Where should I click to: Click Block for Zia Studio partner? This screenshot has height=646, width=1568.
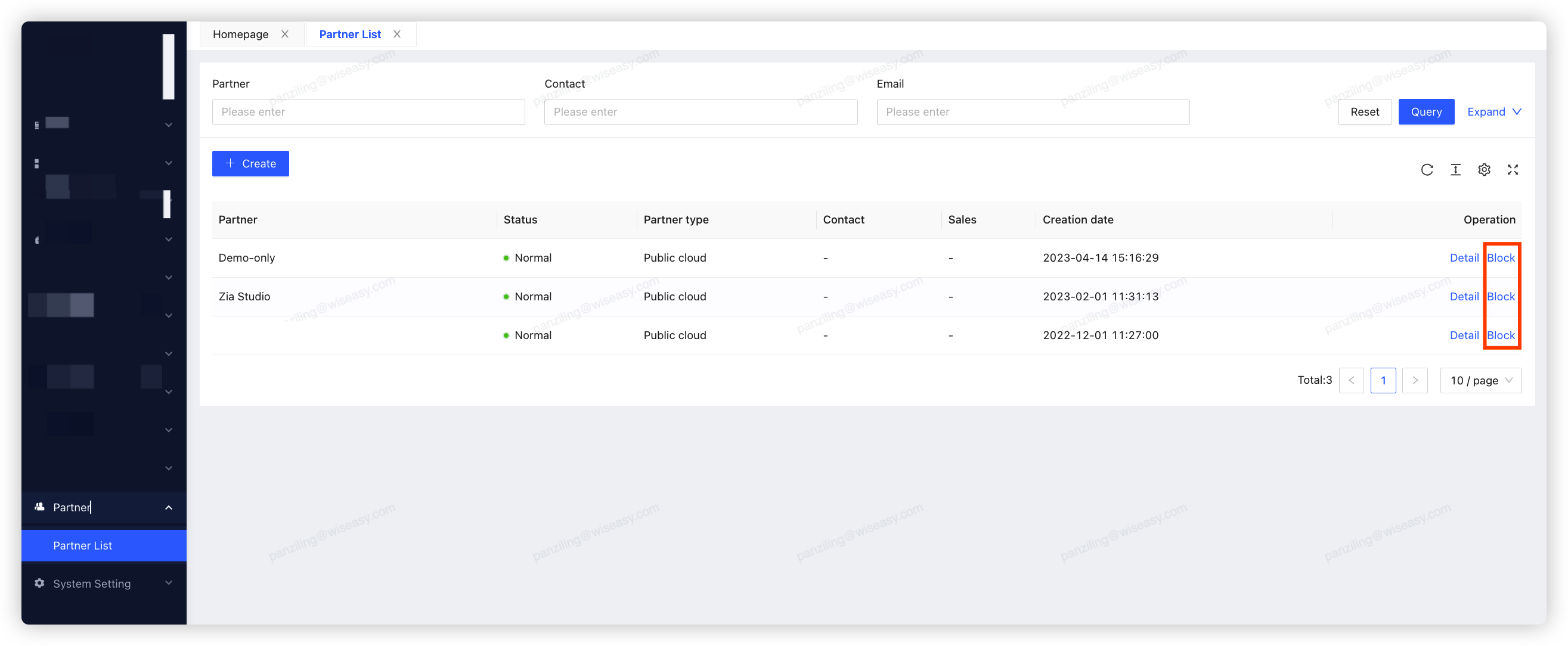coord(1501,296)
